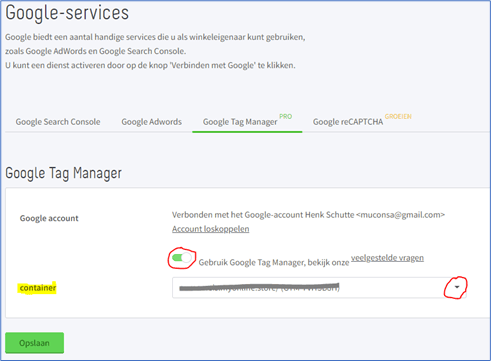Click the GROEIEN badge on reCAPTCHA
This screenshot has width=491, height=361.
(x=398, y=116)
